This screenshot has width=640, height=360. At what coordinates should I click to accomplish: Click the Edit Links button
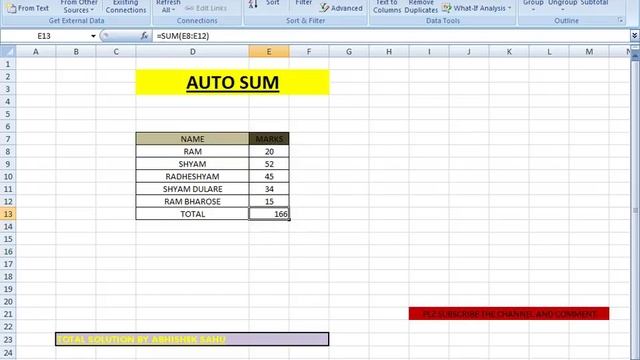pos(206,8)
